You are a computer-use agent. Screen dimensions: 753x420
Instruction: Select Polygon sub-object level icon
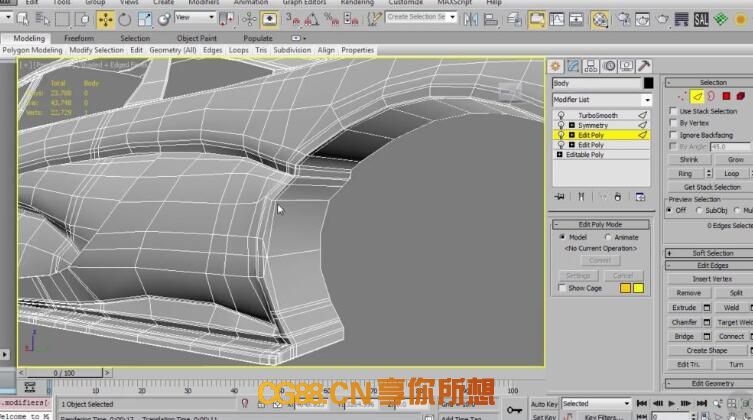[x=726, y=96]
